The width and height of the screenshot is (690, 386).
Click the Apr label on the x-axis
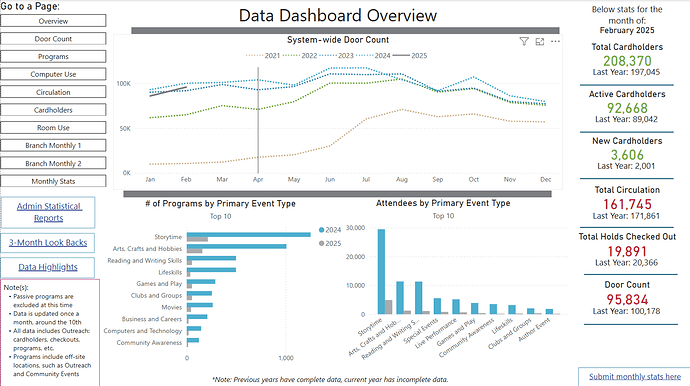[258, 180]
